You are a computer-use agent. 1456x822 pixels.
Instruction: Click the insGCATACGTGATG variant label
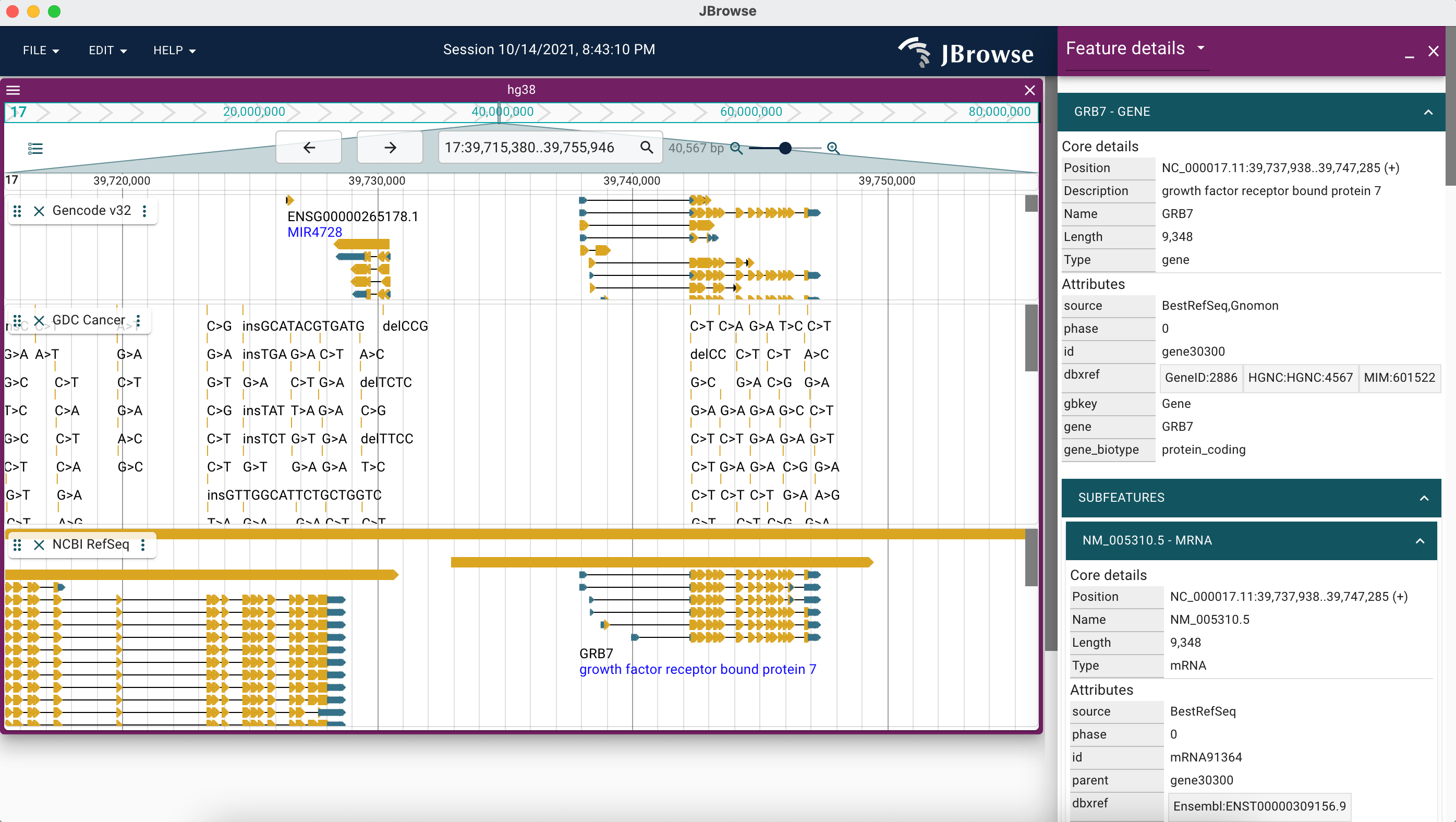(304, 326)
